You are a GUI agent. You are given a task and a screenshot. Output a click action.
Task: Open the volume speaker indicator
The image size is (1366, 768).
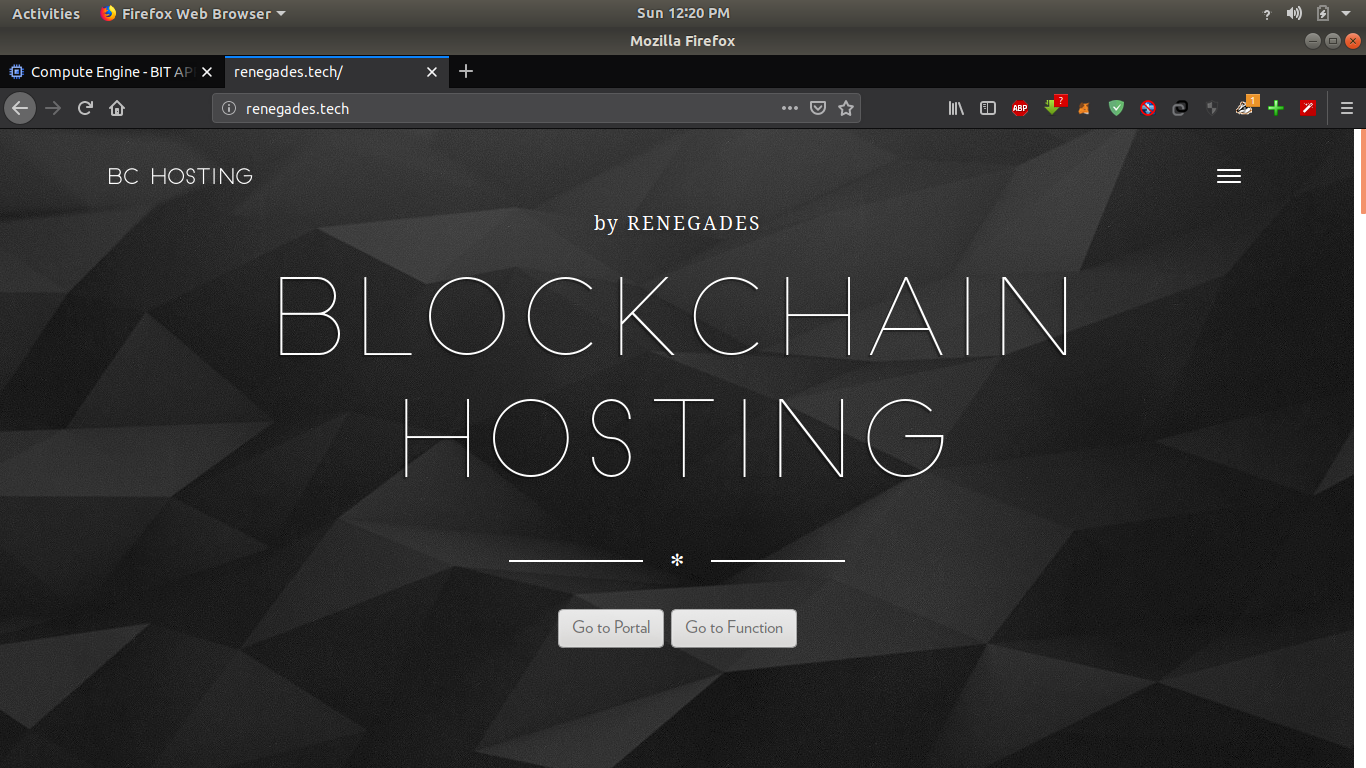[1294, 14]
